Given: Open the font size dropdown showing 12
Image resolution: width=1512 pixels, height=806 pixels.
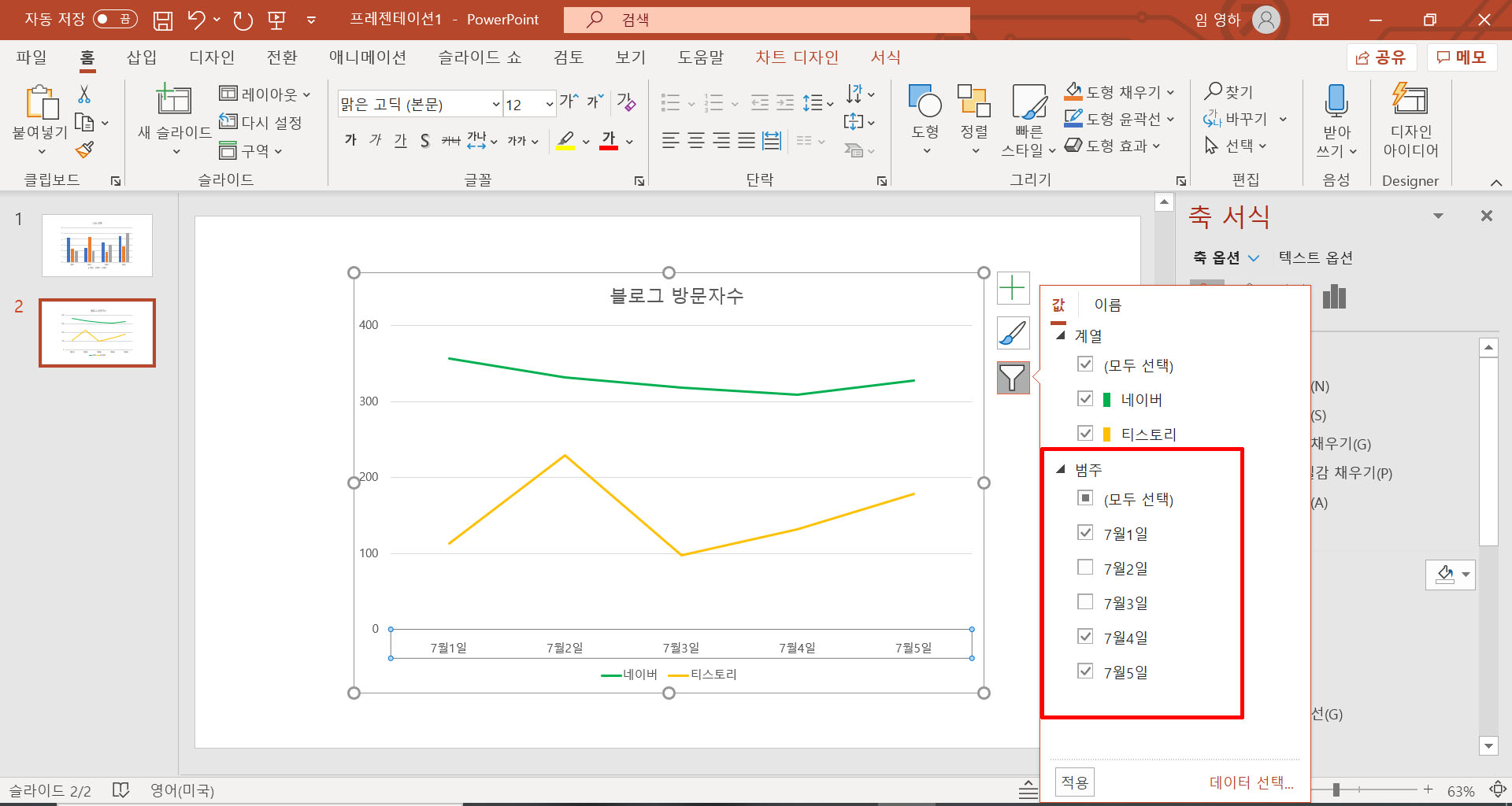Looking at the screenshot, I should 549,105.
